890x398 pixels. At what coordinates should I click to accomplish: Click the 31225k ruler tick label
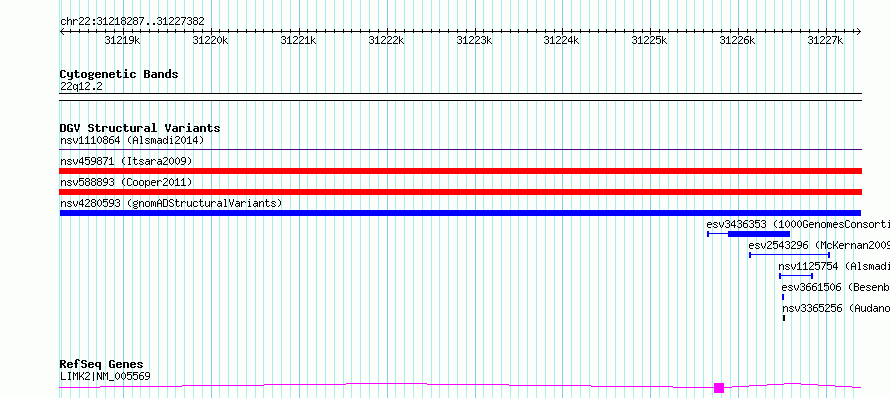click(x=649, y=40)
